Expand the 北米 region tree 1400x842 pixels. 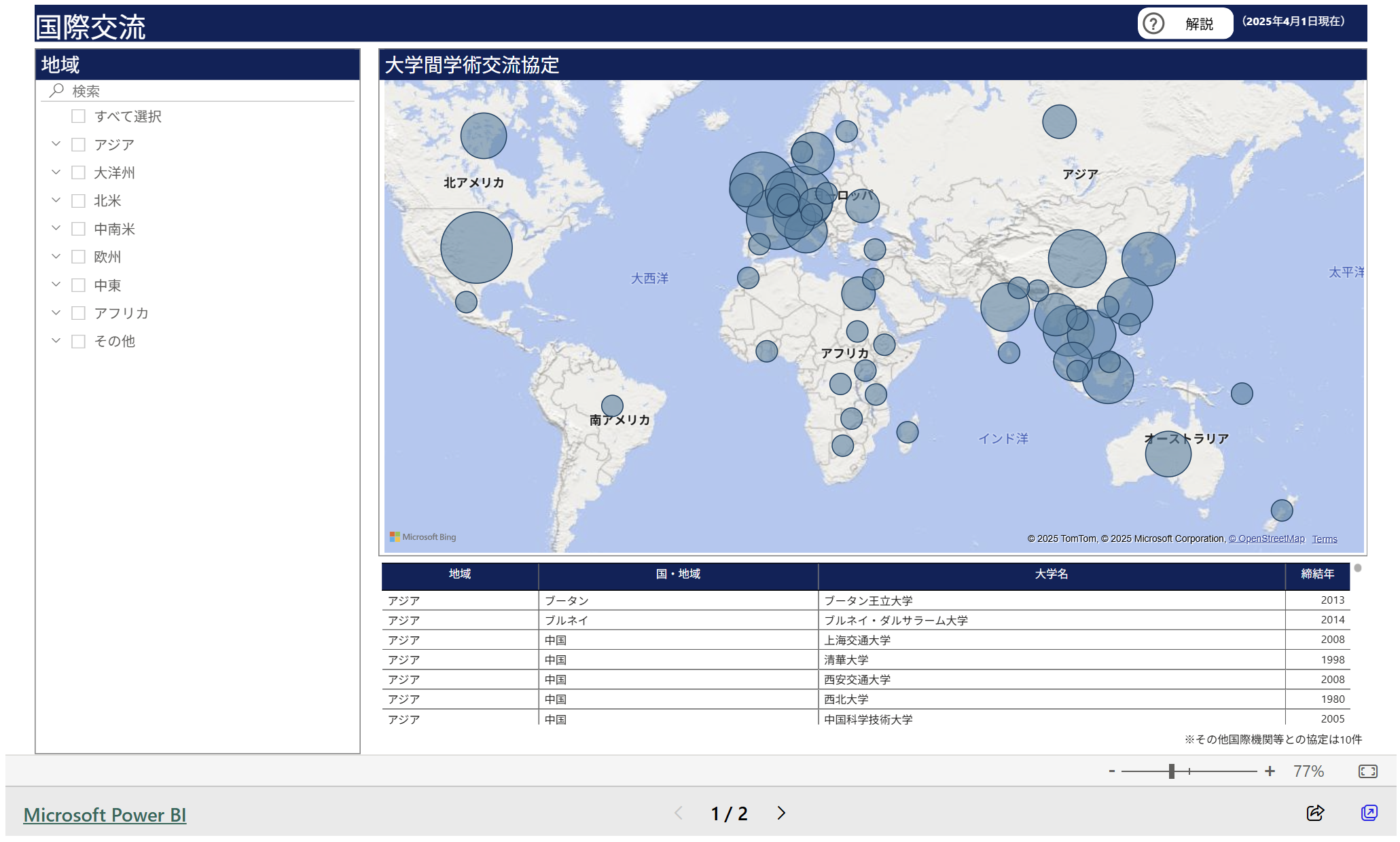pyautogui.click(x=56, y=200)
